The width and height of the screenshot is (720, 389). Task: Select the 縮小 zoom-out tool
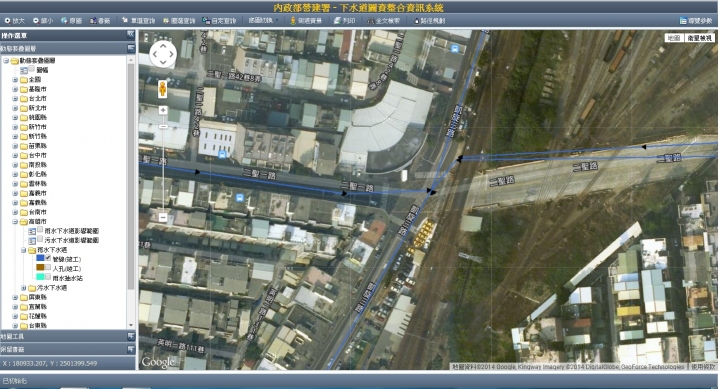point(43,21)
